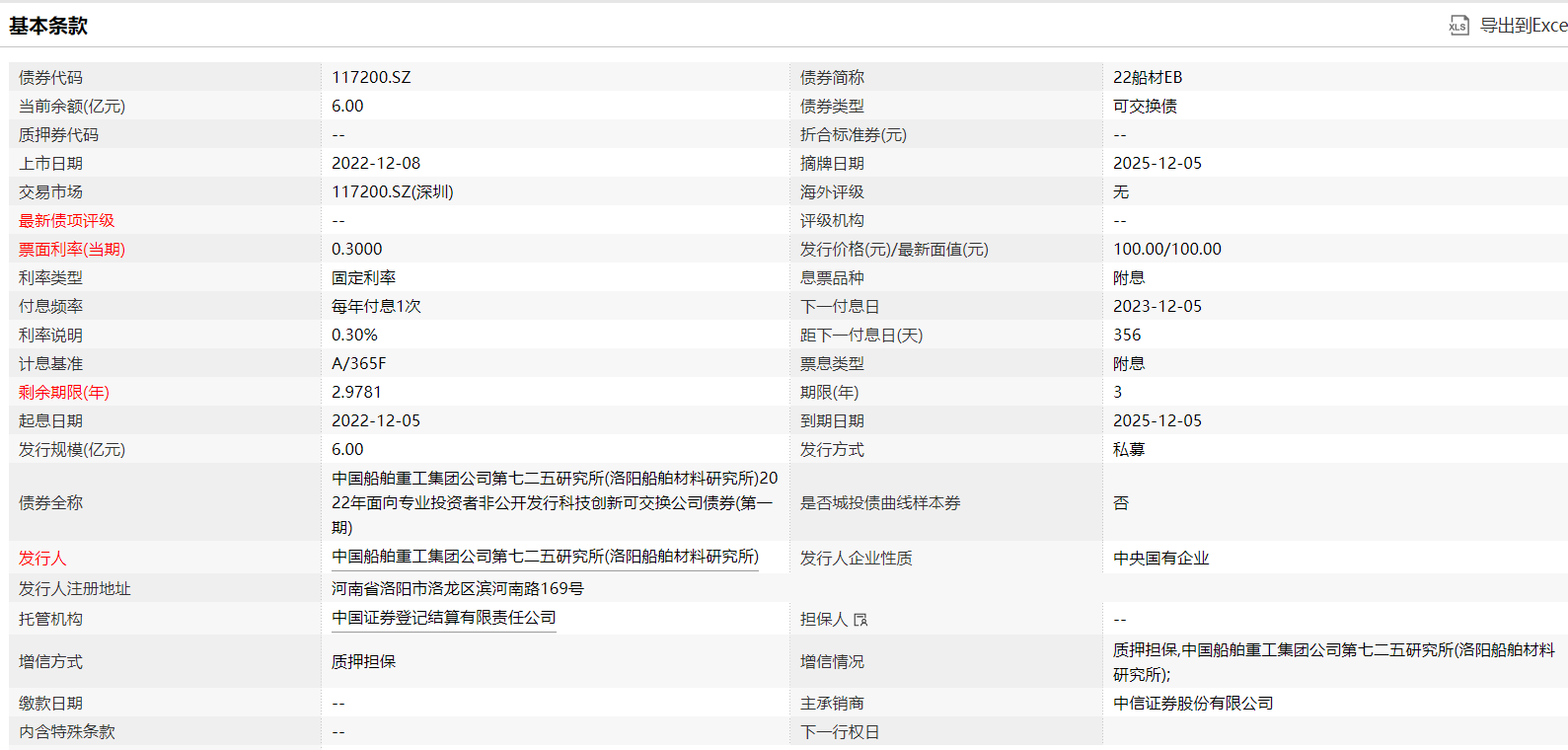The image size is (1568, 750).
Task: Click the 基本条款 section heading
Action: (48, 26)
